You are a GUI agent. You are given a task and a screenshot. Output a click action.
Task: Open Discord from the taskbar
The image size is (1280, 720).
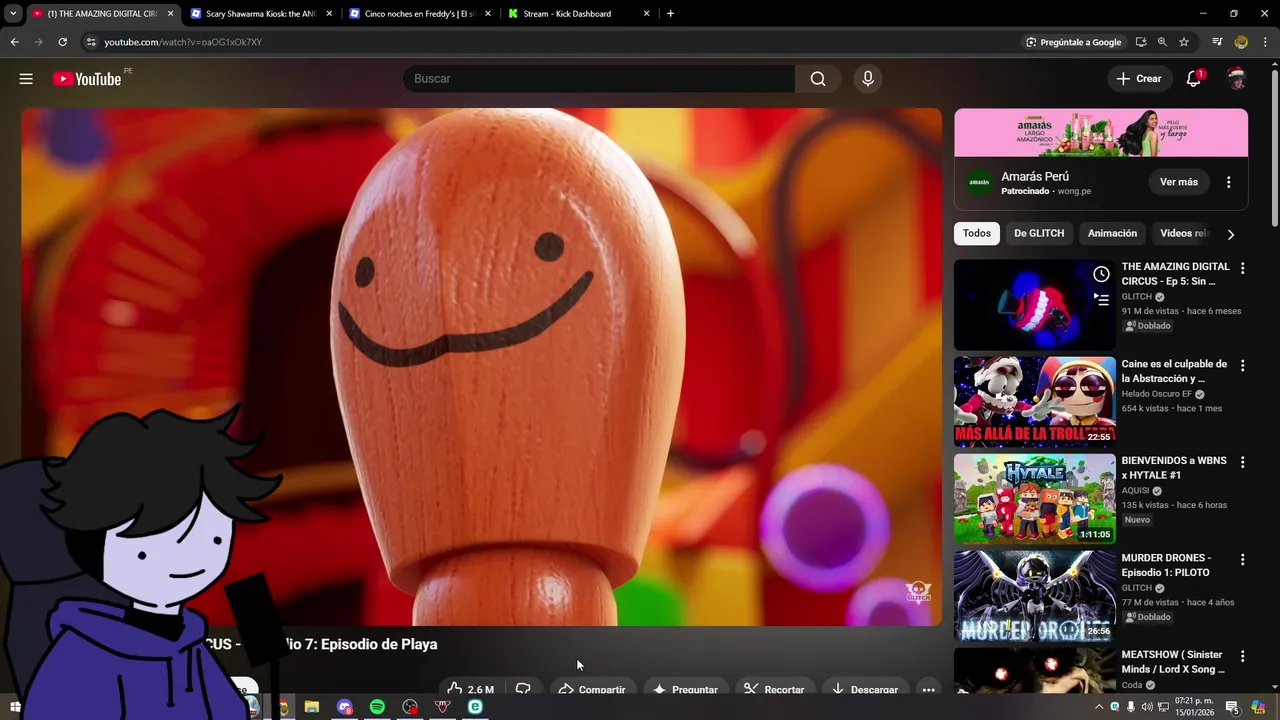point(345,707)
